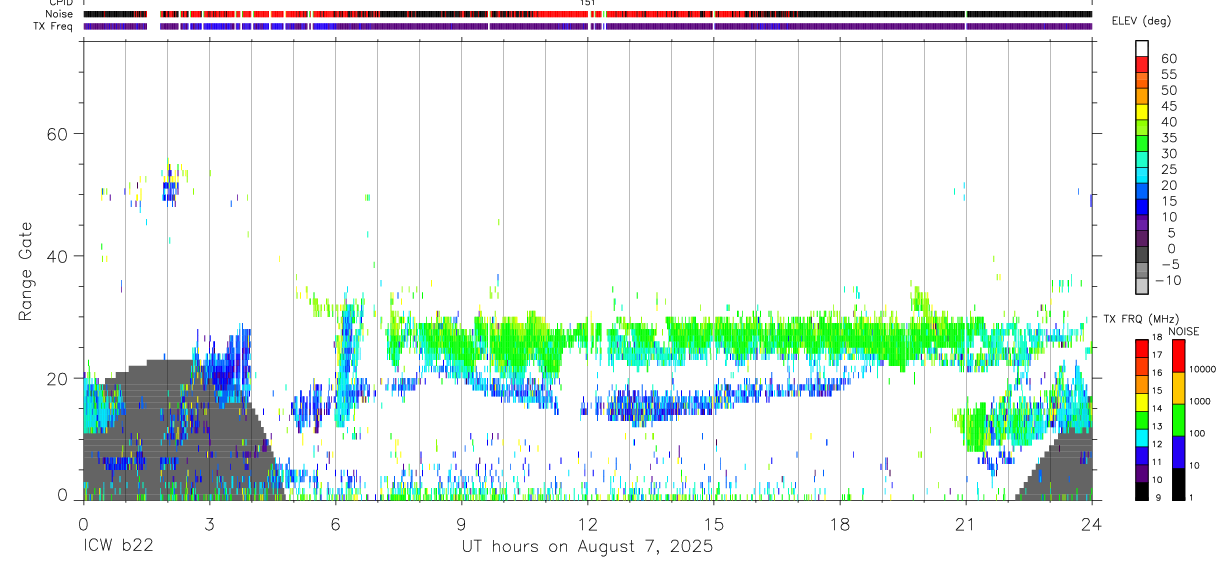The width and height of the screenshot is (1228, 567).
Task: Click the 'ELEV (deg)' color bar title
Action: (x=1141, y=21)
